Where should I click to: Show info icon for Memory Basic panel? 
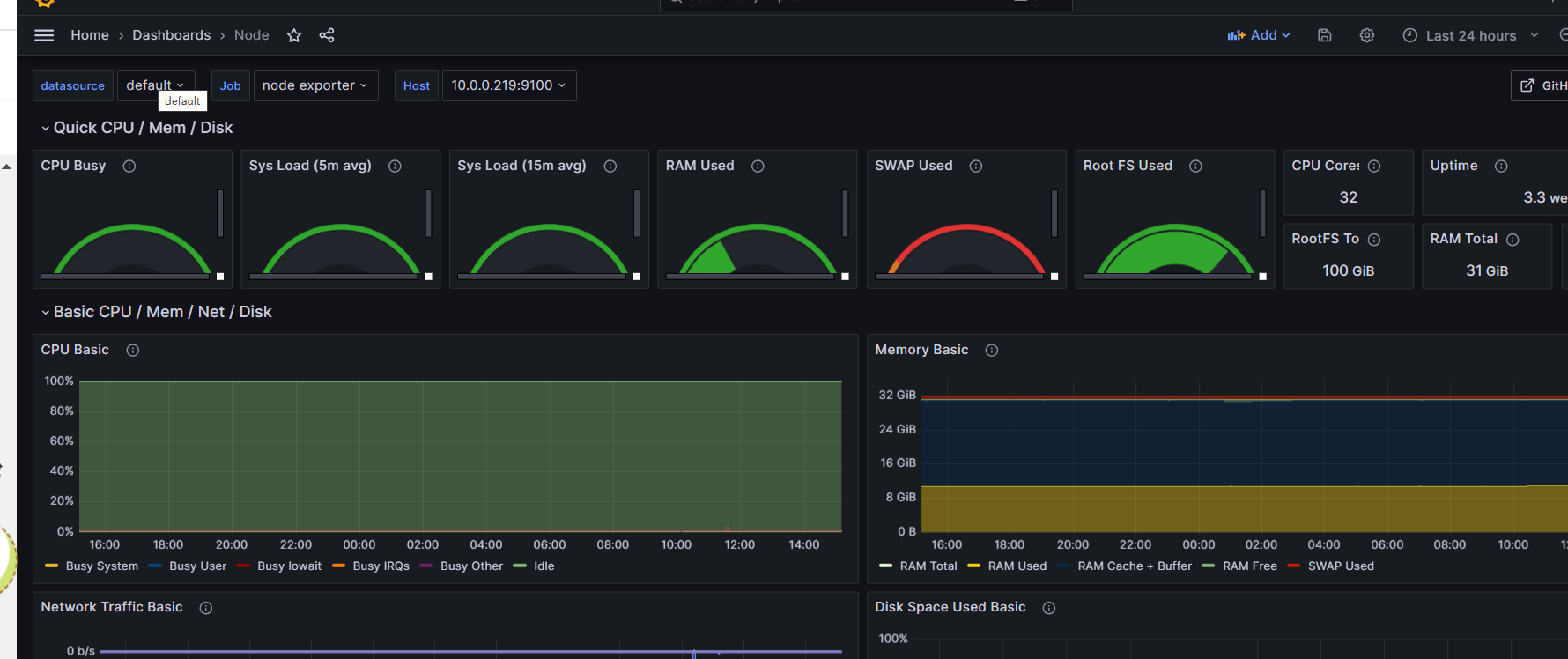[992, 351]
